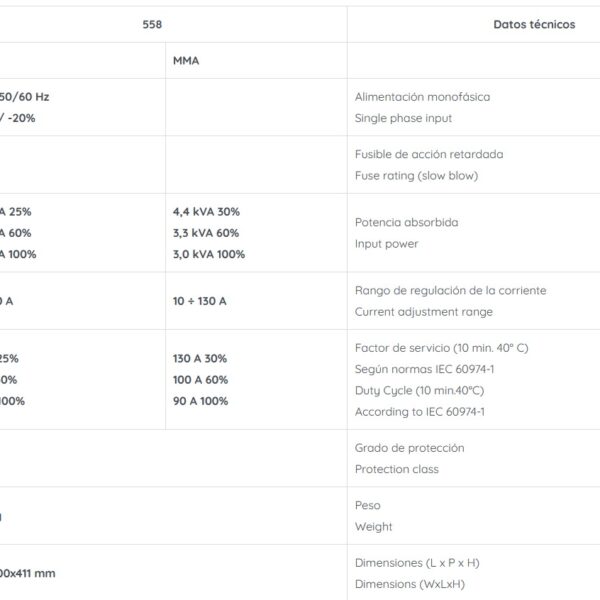Click the "Datos técnicos" header cell

pos(534,24)
